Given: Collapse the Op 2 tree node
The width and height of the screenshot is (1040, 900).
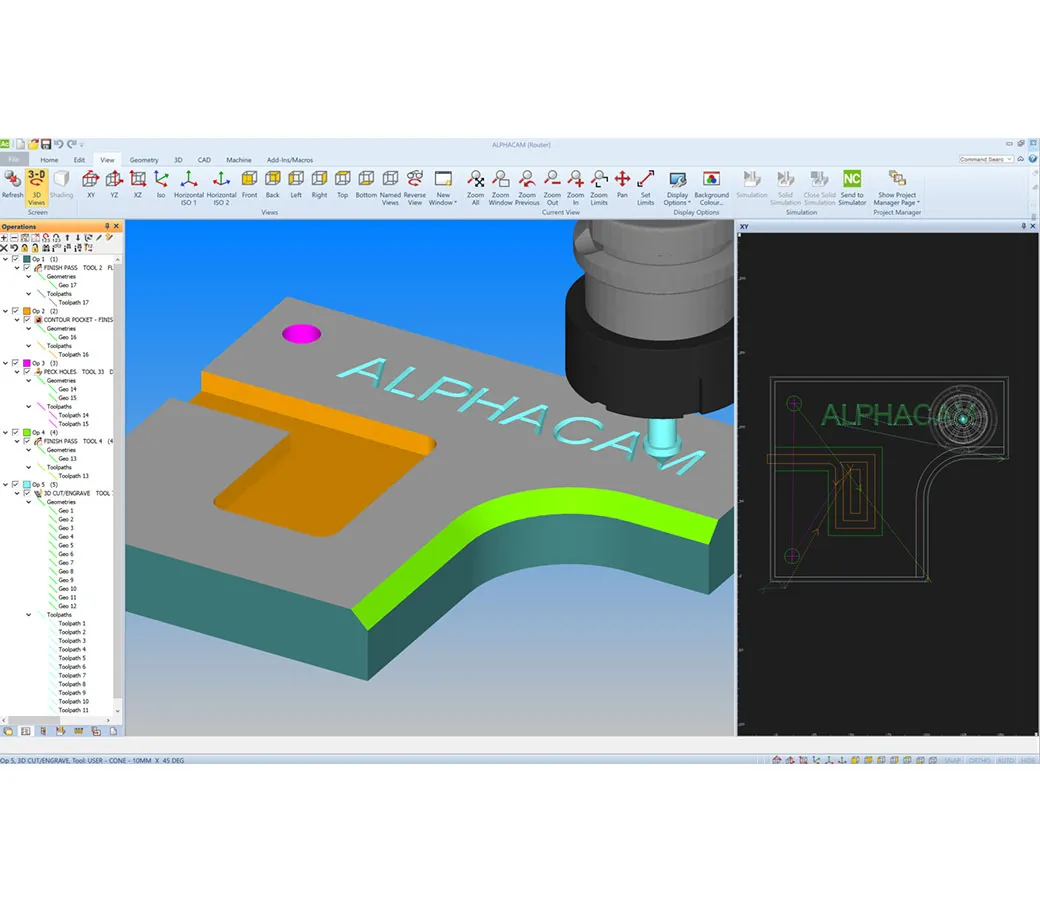Looking at the screenshot, I should [x=5, y=311].
